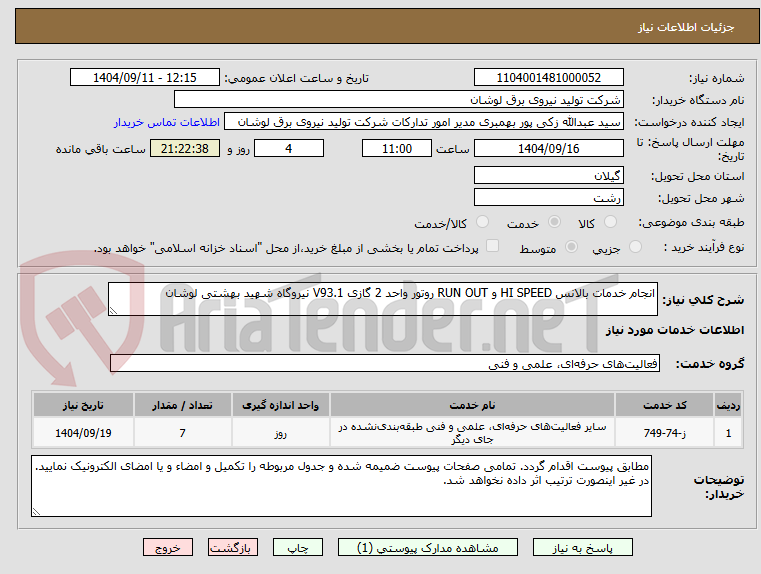The image size is (761, 574).
Task: Click the خروج exit button
Action: [168, 547]
